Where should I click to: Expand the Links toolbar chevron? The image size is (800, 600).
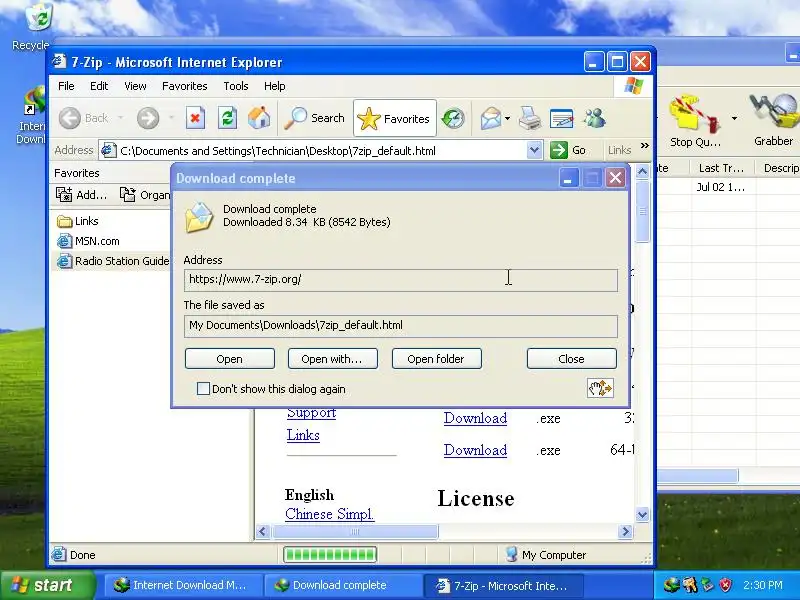coord(645,146)
